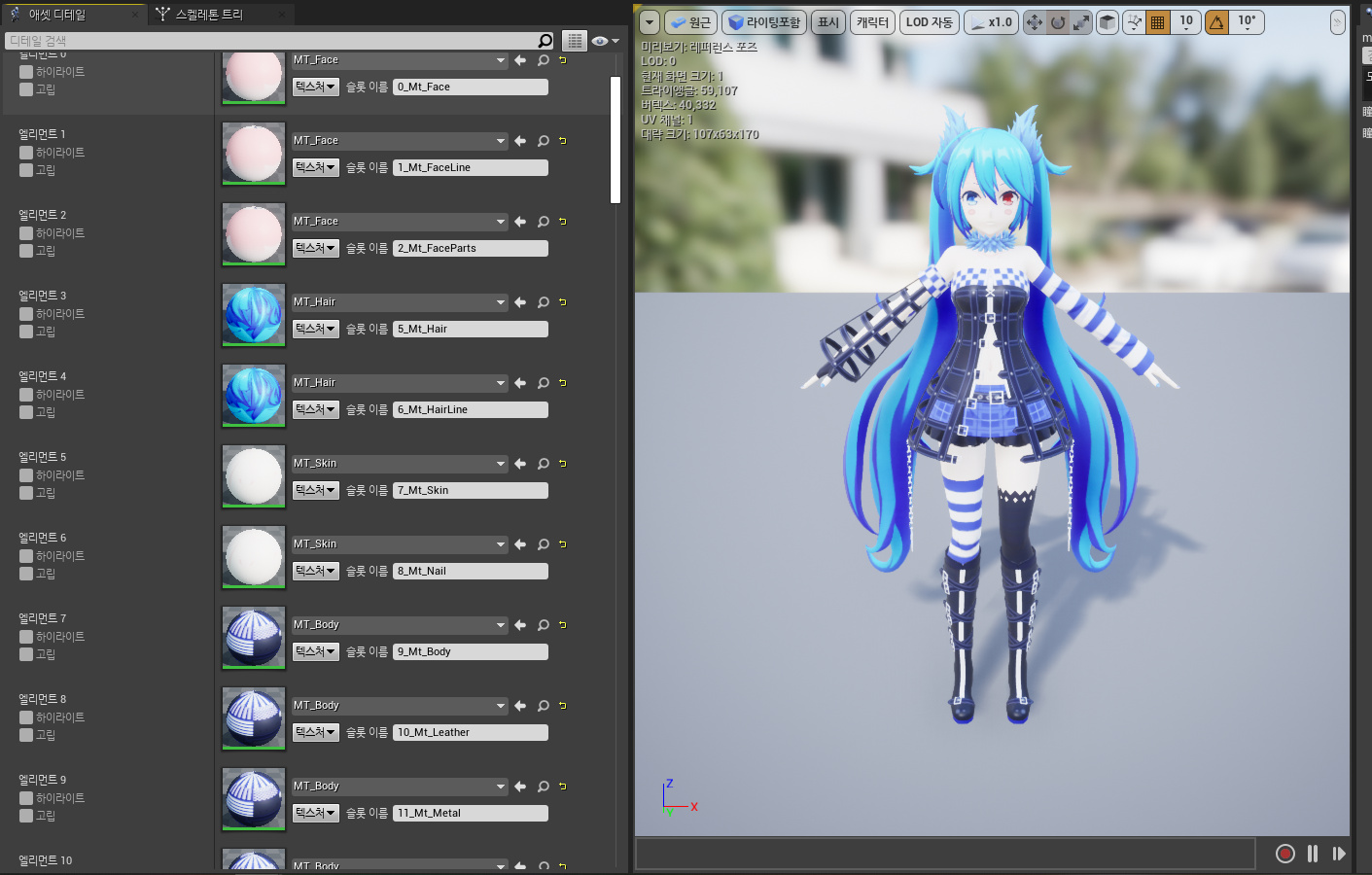This screenshot has width=1372, height=875.
Task: Select the blue 6_Mt_HairLine material thumbnail
Action: 254,396
